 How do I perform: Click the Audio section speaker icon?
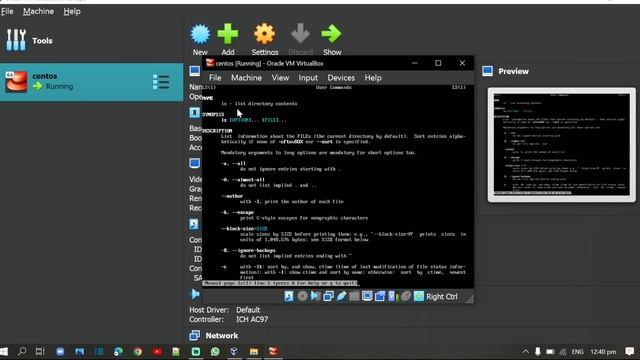(195, 294)
